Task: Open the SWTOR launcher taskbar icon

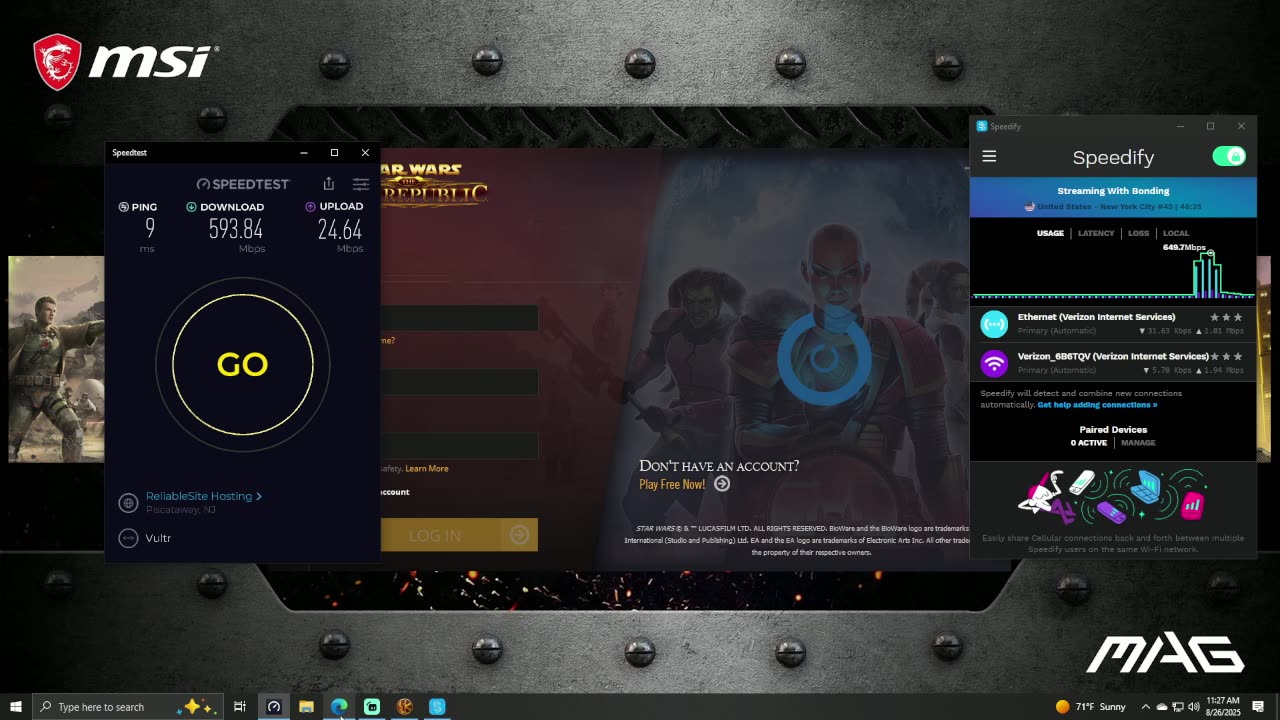Action: point(404,707)
